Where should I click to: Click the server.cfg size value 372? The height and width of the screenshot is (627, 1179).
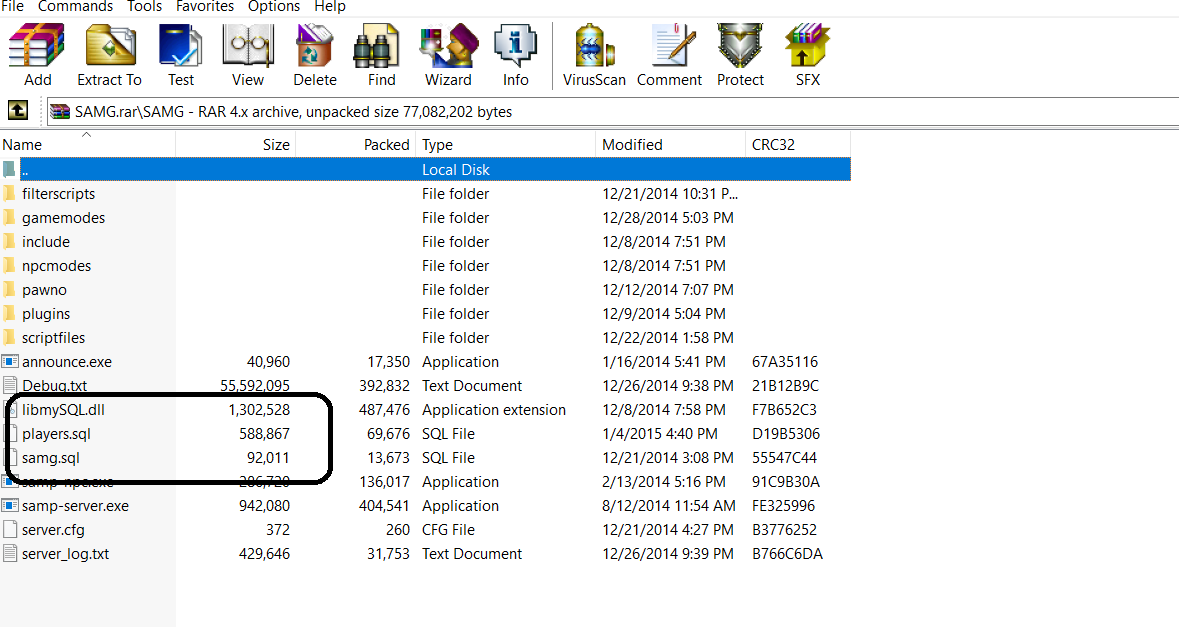(277, 530)
